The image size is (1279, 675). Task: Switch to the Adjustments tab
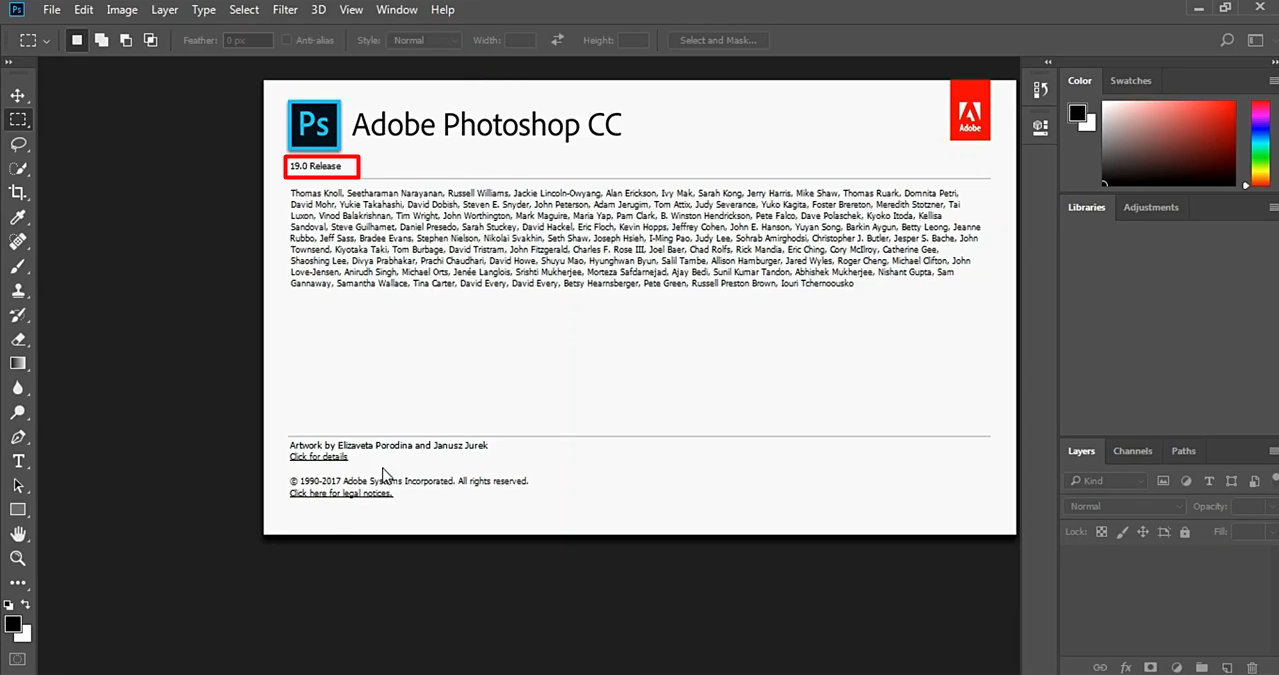point(1151,207)
